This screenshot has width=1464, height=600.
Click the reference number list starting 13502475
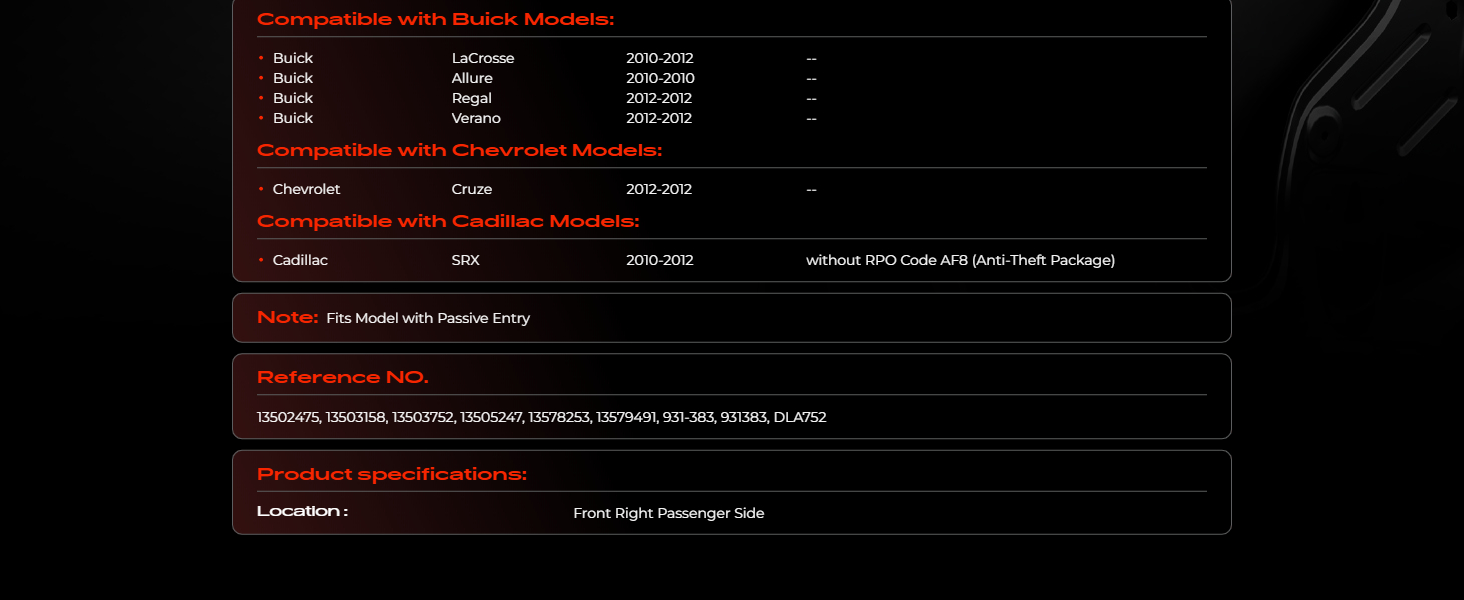click(x=542, y=417)
